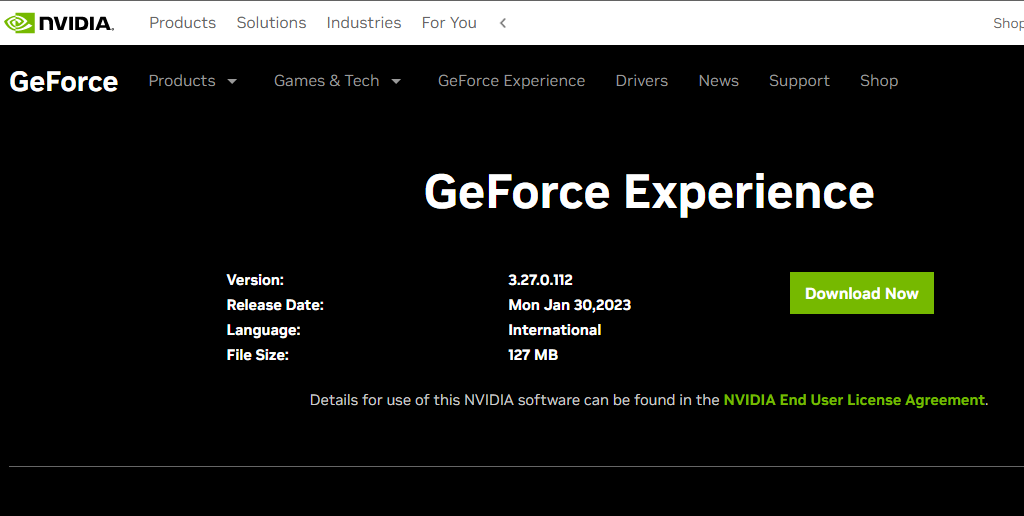The height and width of the screenshot is (516, 1024).
Task: Expand the Games & Tech dropdown
Action: [338, 81]
